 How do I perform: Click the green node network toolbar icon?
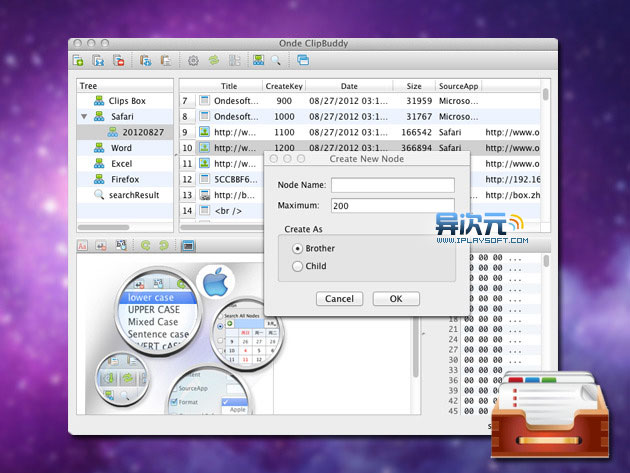click(x=258, y=61)
